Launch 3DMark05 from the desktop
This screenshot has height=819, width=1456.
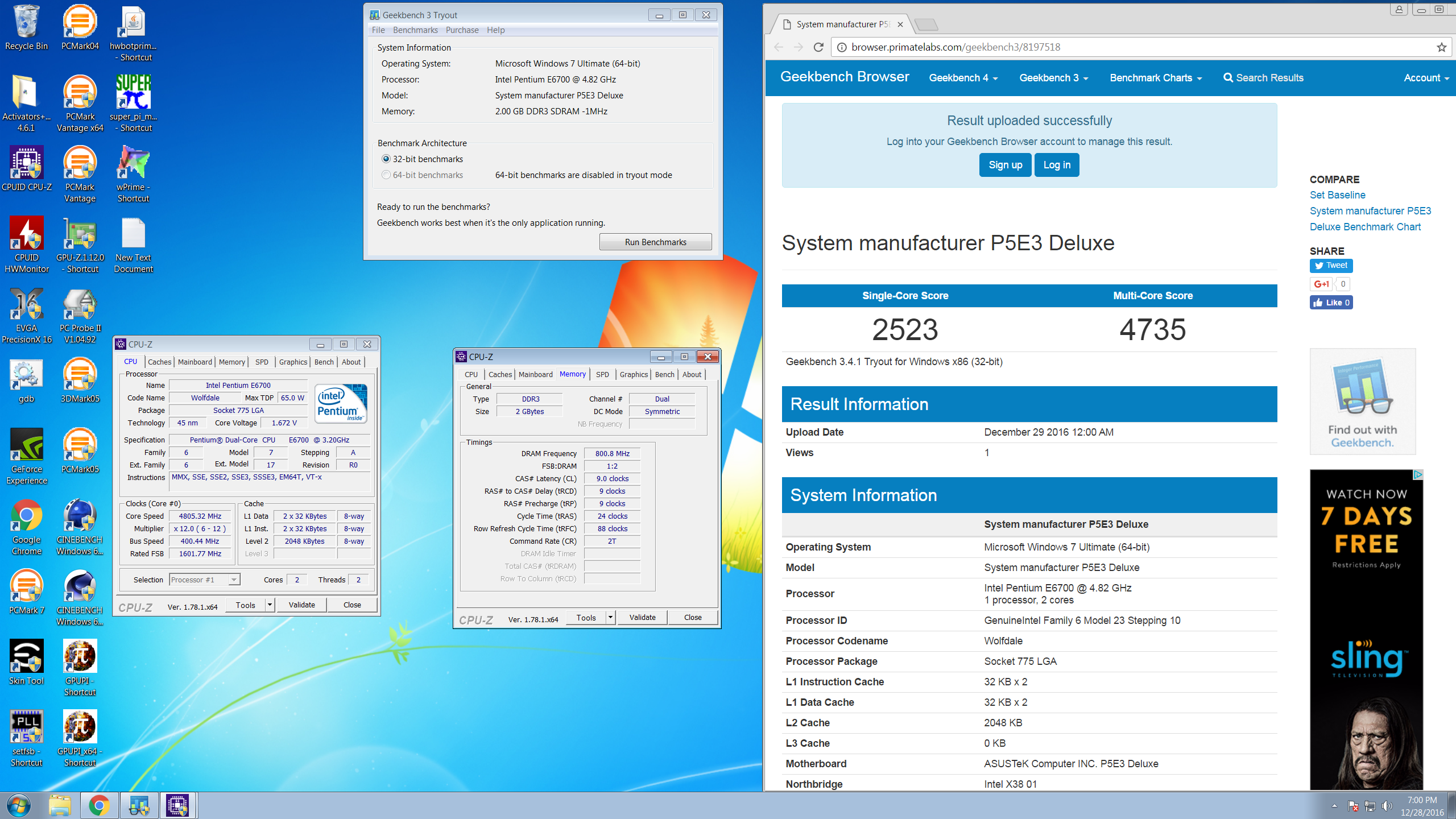click(80, 381)
